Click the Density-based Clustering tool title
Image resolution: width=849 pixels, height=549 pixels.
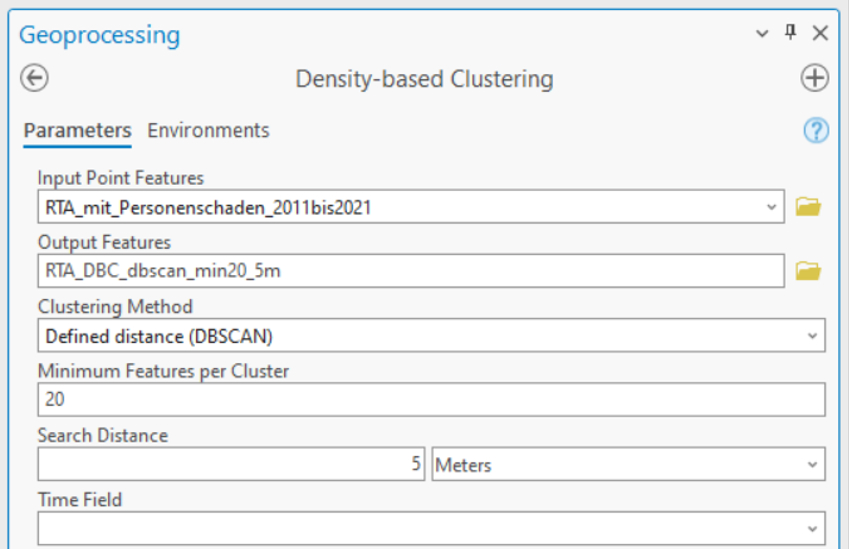(424, 79)
